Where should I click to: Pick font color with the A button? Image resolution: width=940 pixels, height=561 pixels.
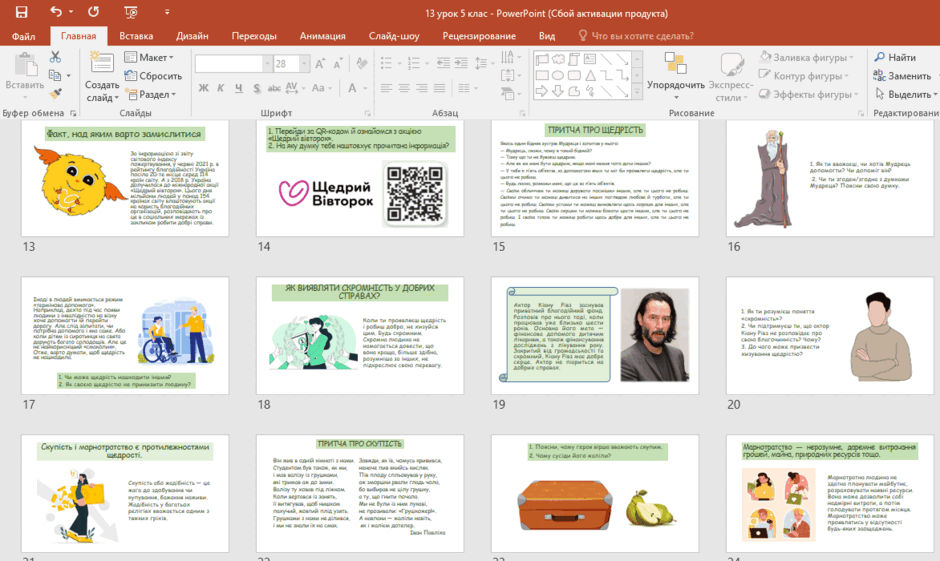[x=352, y=88]
